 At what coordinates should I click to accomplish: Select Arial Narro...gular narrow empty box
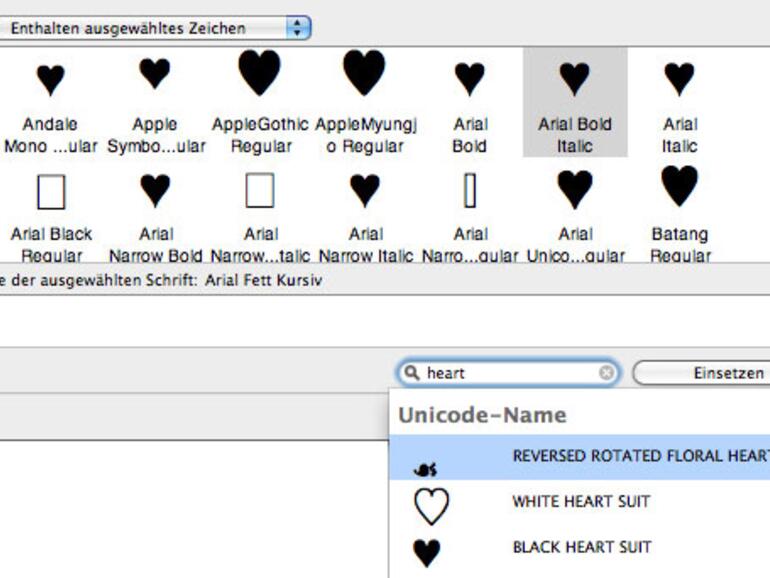tap(470, 190)
